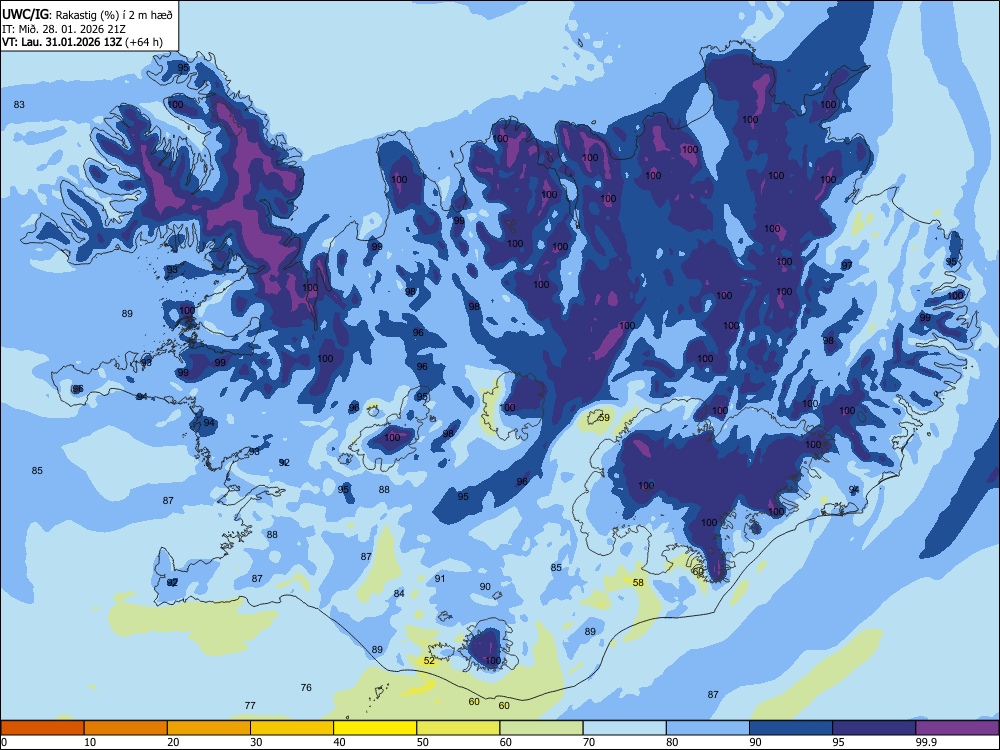
Task: Click the title line 'UWC/IG: Rakastig (%) í 2 m hæð'
Action: point(87,15)
